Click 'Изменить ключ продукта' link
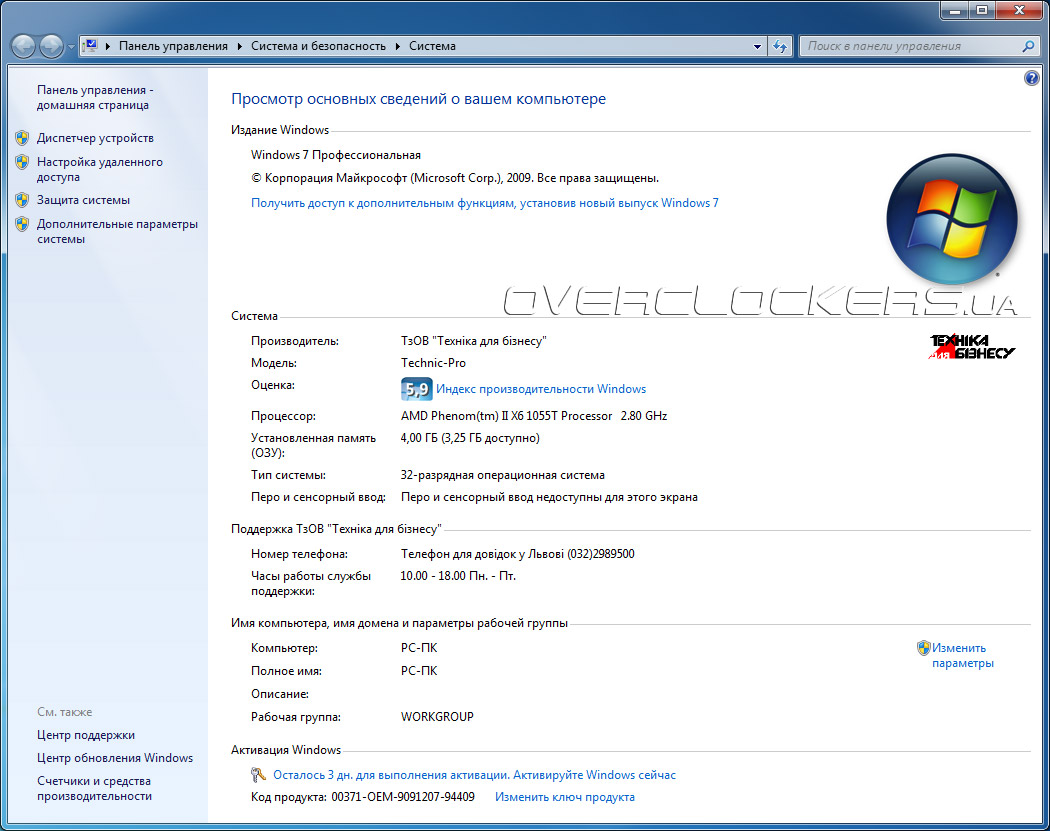This screenshot has height=831, width=1050. 565,797
